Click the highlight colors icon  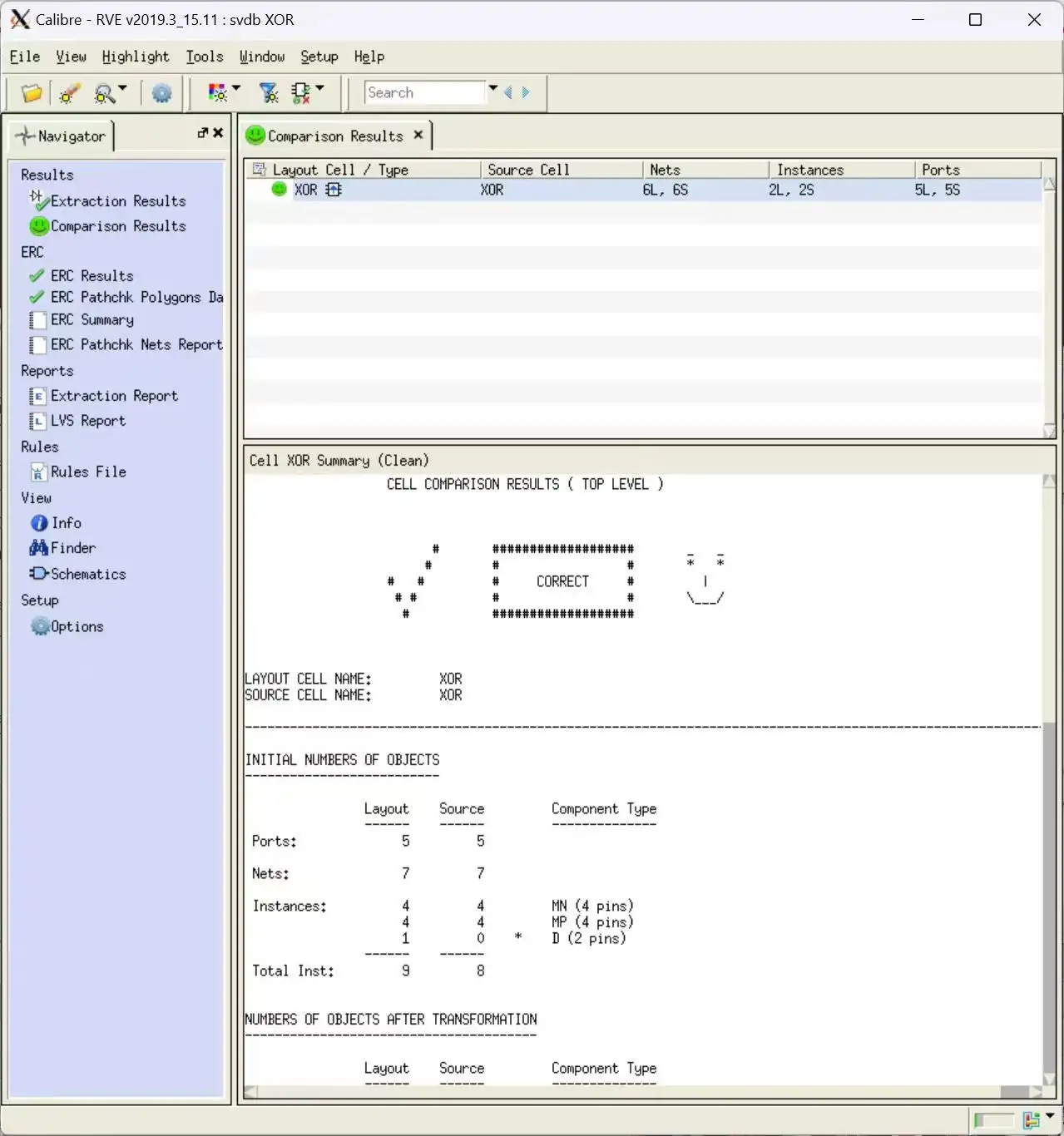[217, 93]
